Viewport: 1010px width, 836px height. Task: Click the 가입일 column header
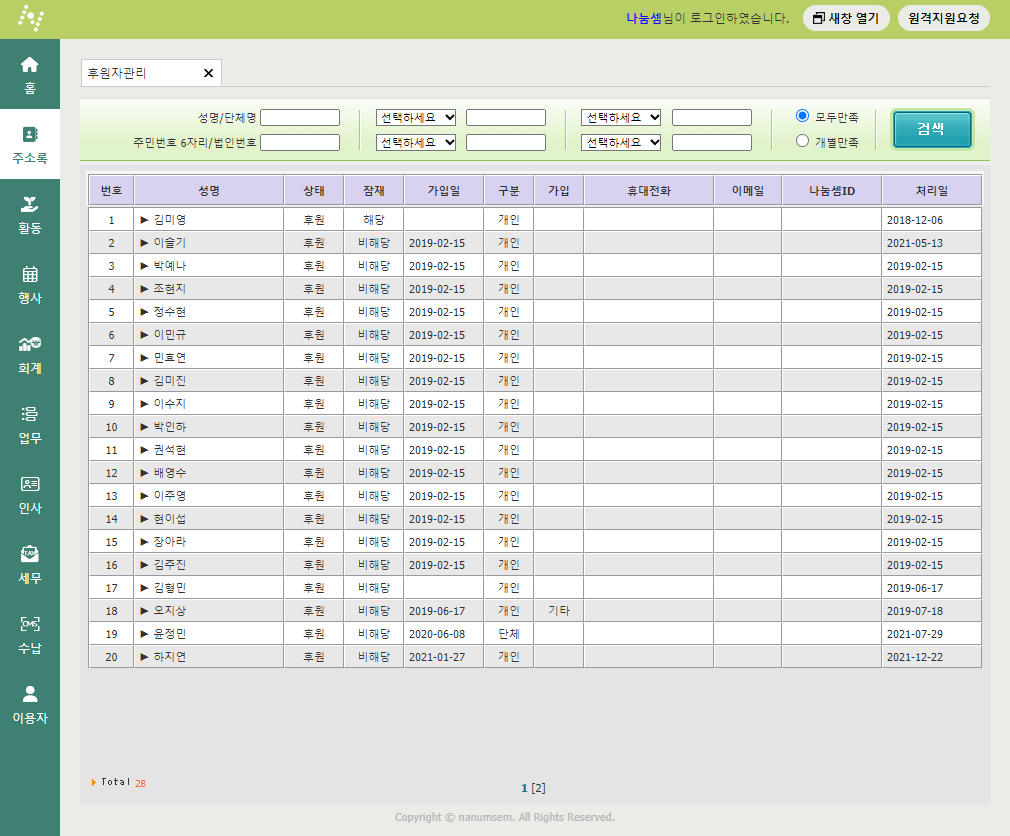pos(444,191)
